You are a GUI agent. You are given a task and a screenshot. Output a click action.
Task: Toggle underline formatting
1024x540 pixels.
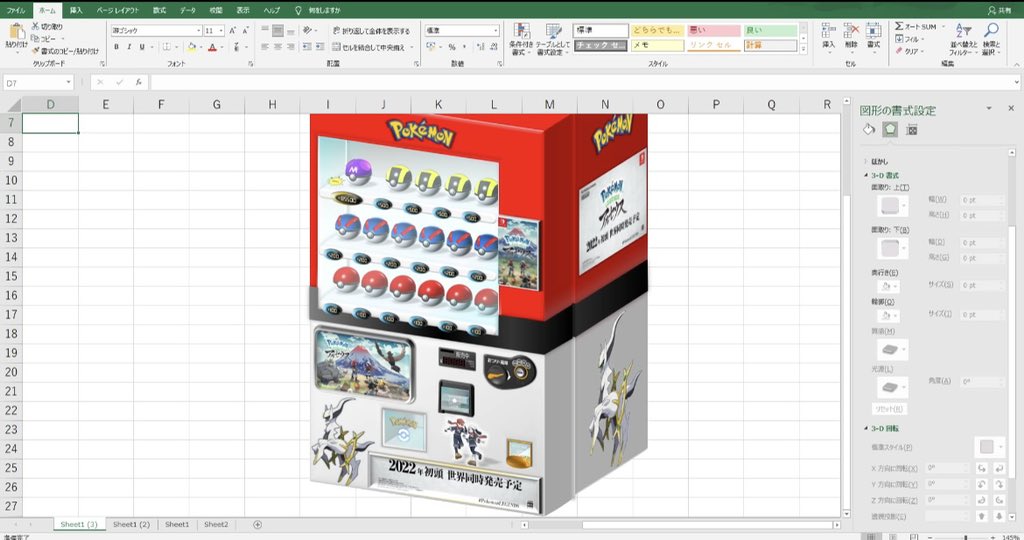tap(142, 47)
